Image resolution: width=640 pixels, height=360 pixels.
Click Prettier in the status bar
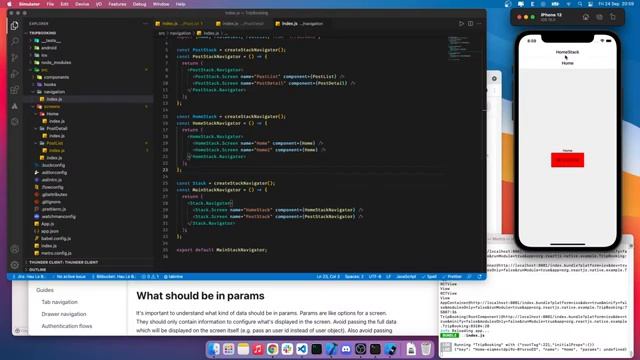pyautogui.click(x=452, y=277)
